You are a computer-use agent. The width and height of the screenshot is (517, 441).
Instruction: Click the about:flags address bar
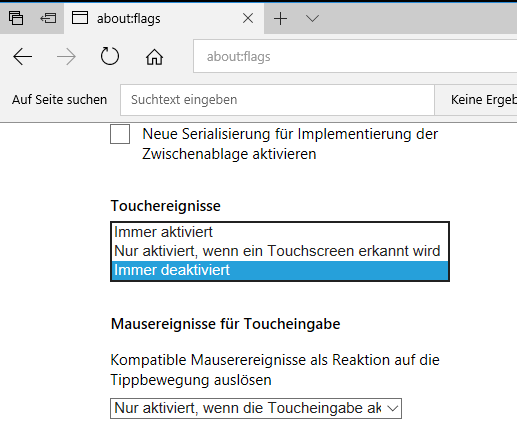(355, 56)
